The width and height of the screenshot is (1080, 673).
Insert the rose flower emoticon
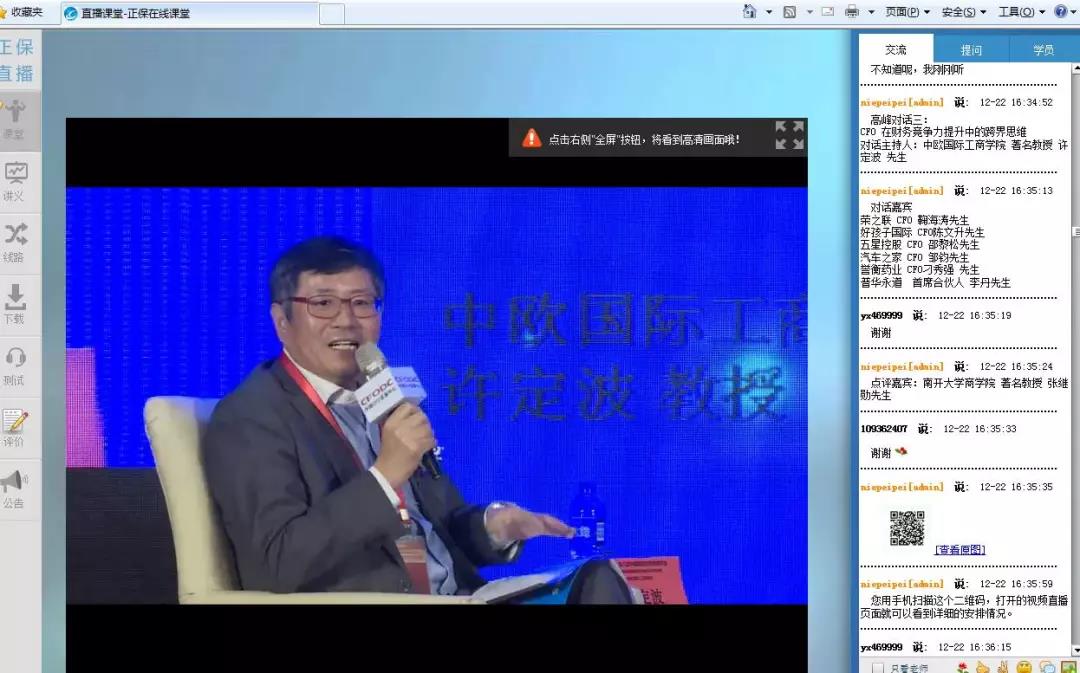click(x=962, y=665)
